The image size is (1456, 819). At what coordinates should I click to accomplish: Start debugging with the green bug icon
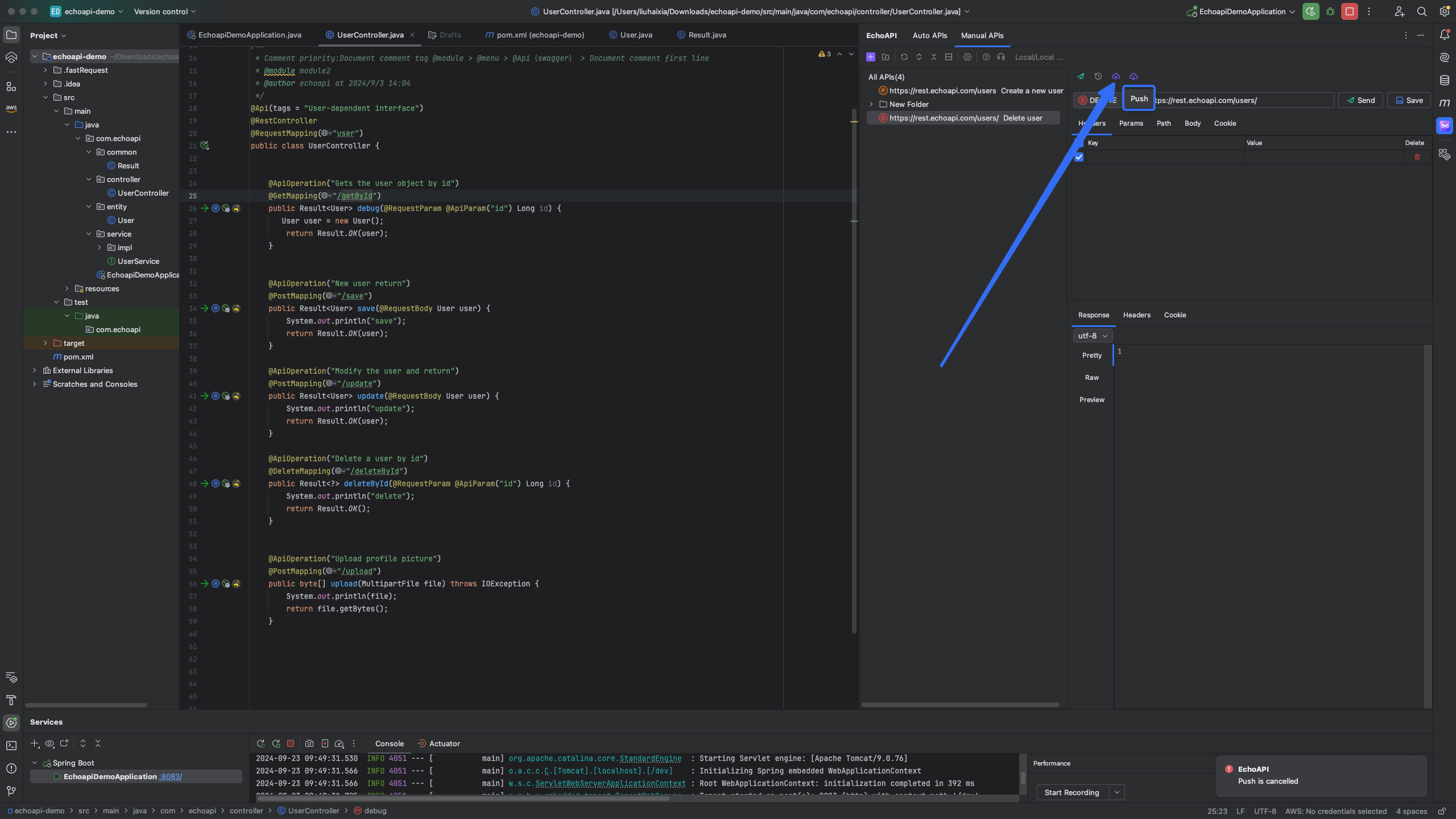click(1330, 11)
